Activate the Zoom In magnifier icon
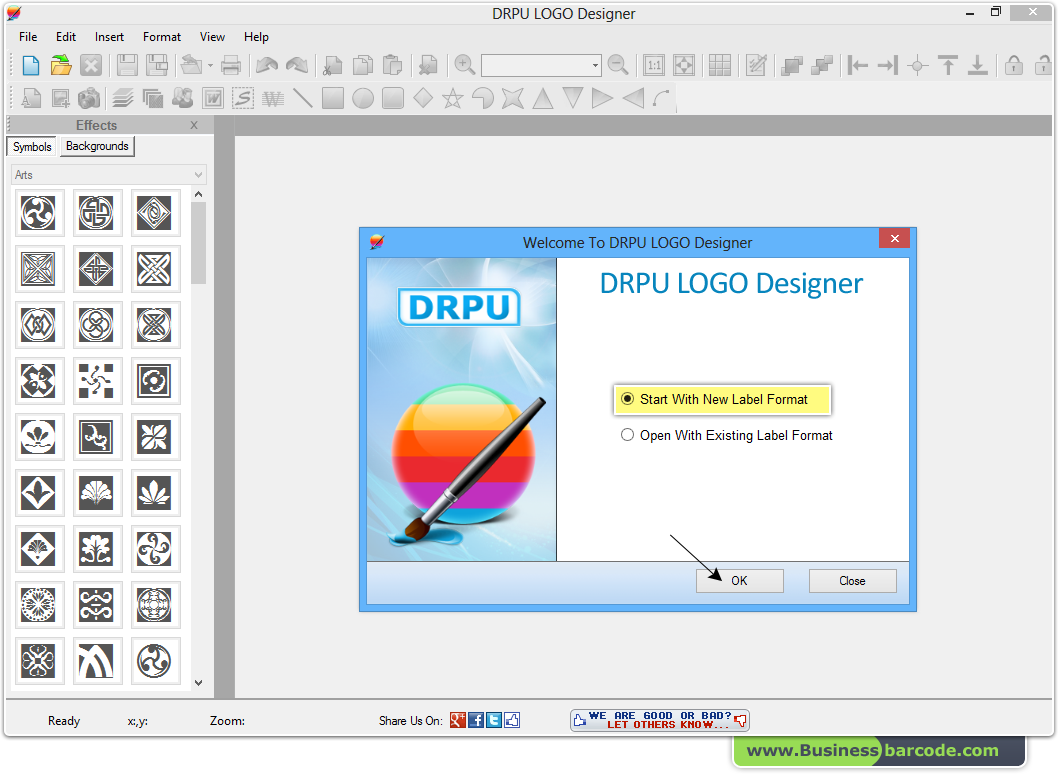The height and width of the screenshot is (774, 1058). pyautogui.click(x=464, y=65)
